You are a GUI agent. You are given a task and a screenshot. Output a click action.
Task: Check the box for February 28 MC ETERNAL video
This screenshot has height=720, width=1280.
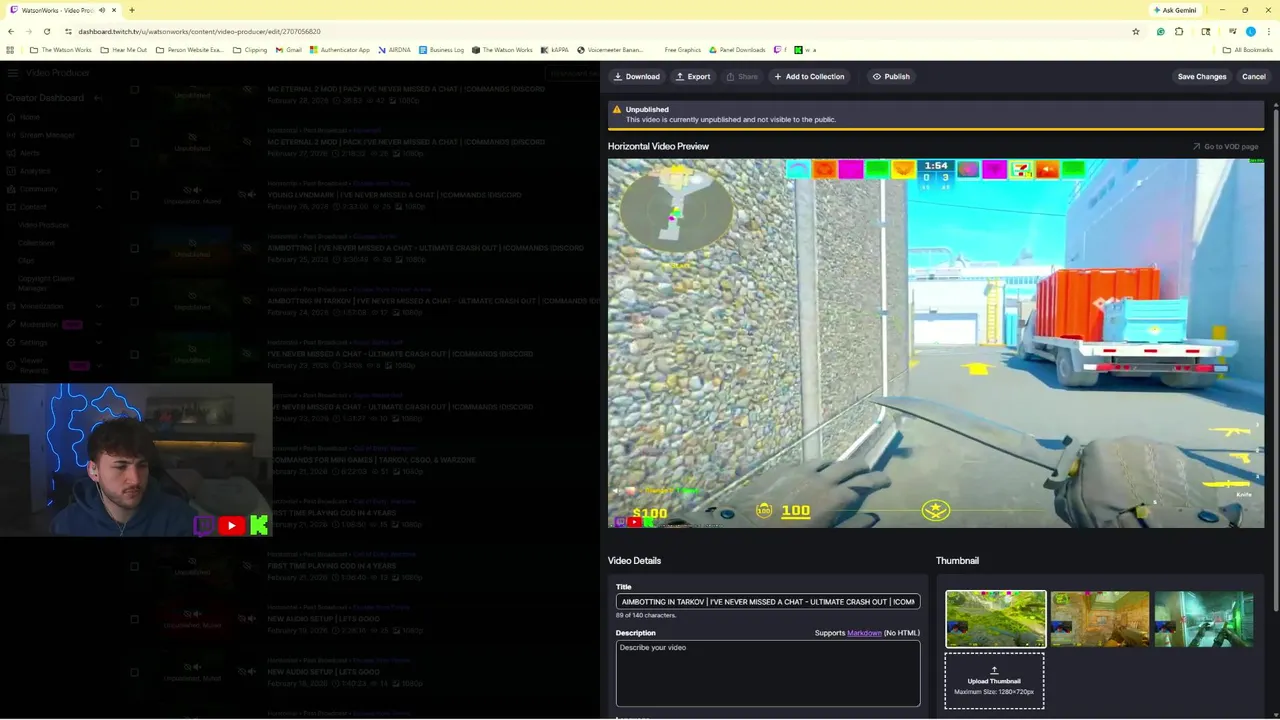pos(134,89)
